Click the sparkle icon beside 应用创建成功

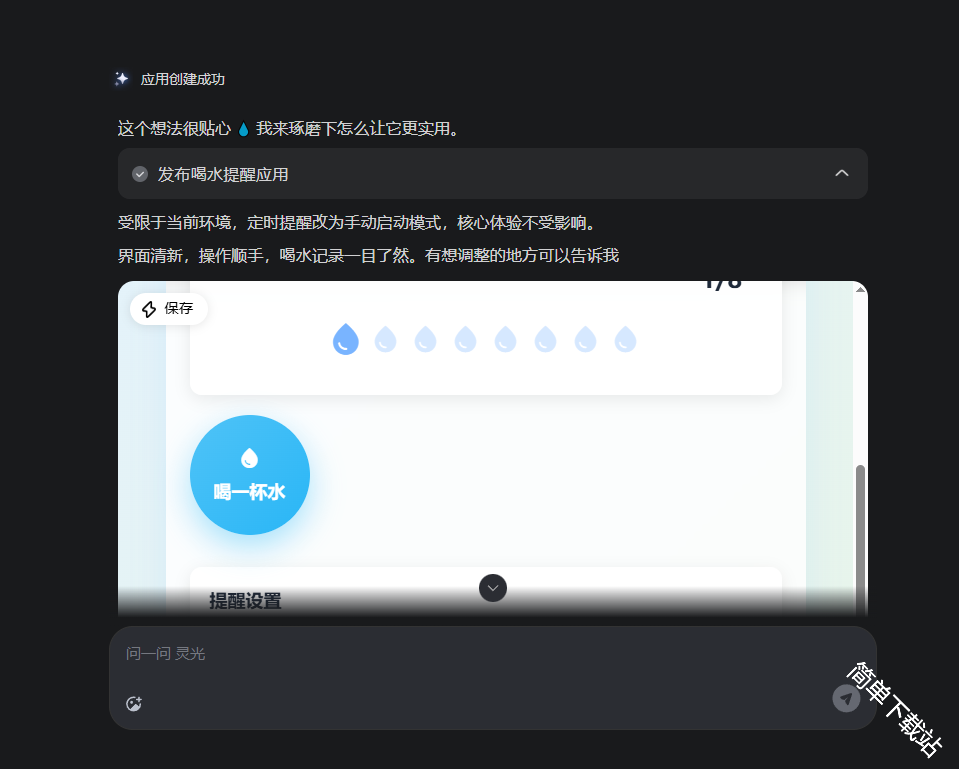click(122, 79)
